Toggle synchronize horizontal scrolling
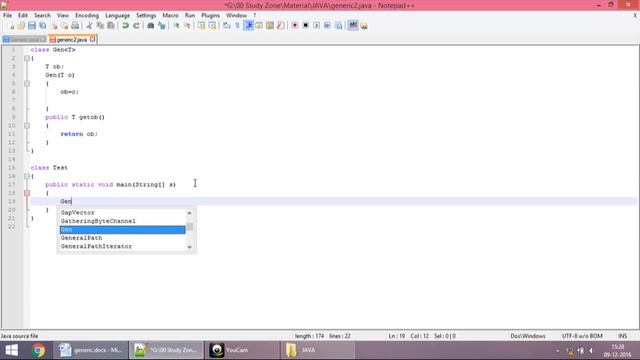Image resolution: width=640 pixels, height=360 pixels. [x=212, y=26]
